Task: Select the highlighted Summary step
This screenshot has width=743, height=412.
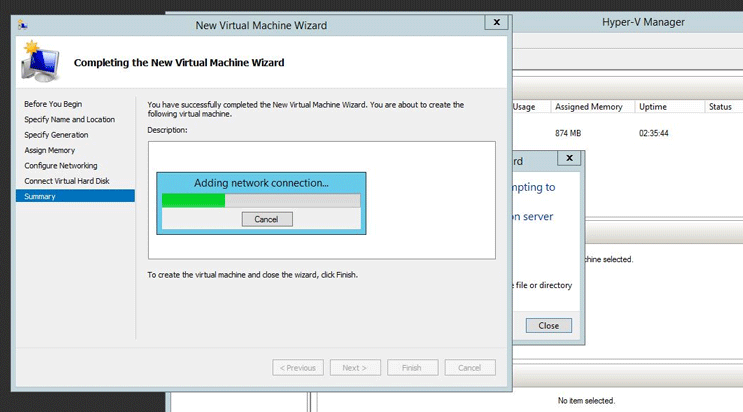Action: click(x=41, y=196)
